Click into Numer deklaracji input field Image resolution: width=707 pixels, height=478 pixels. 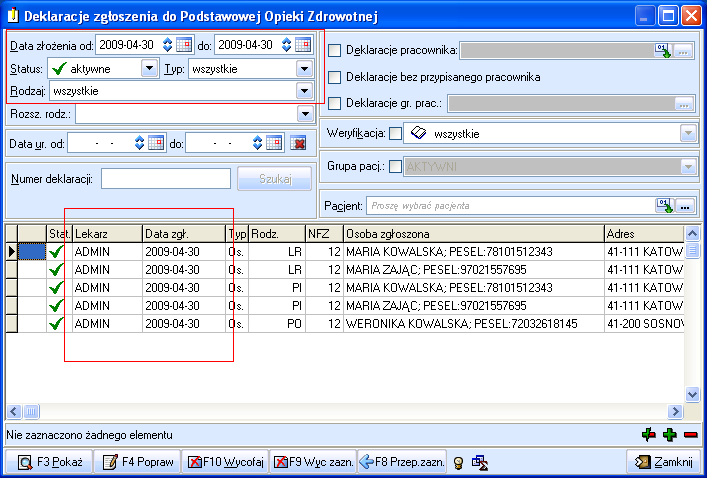pyautogui.click(x=166, y=179)
